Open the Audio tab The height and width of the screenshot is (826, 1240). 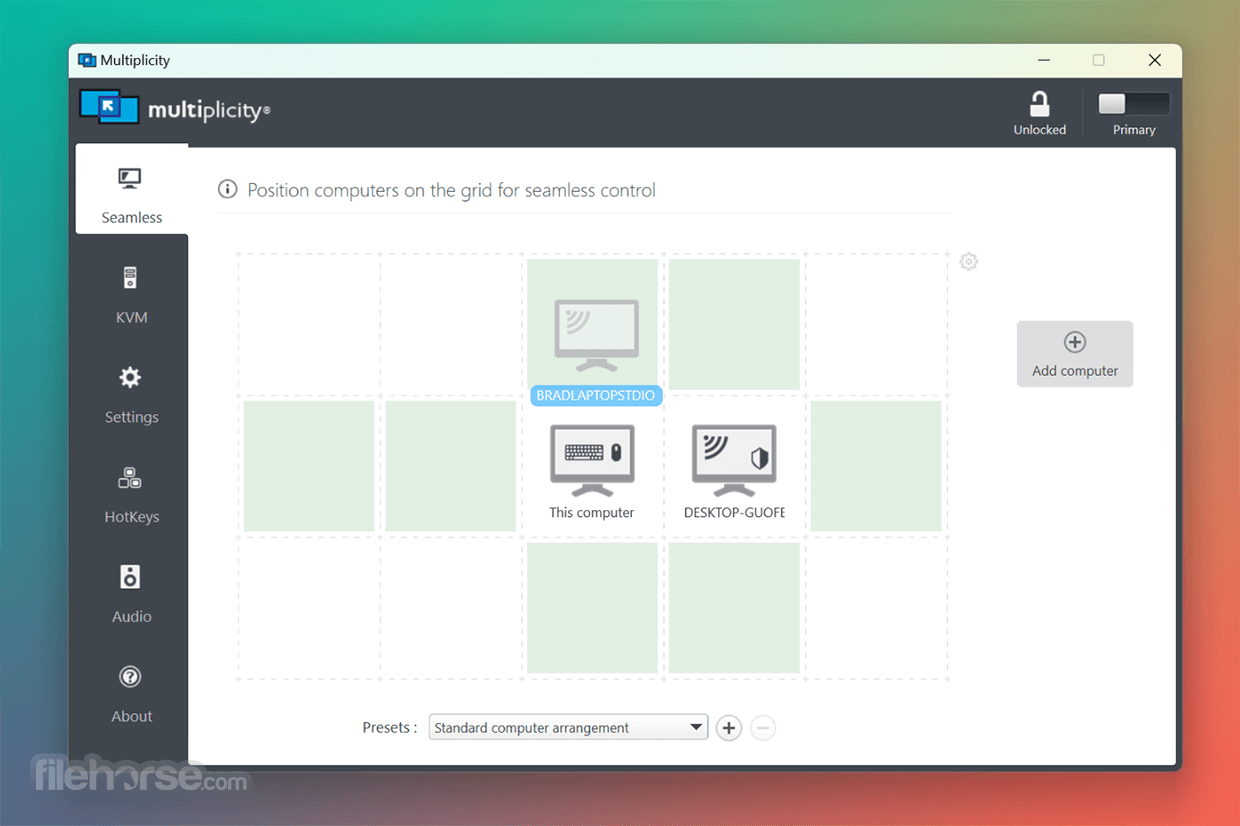(x=131, y=594)
